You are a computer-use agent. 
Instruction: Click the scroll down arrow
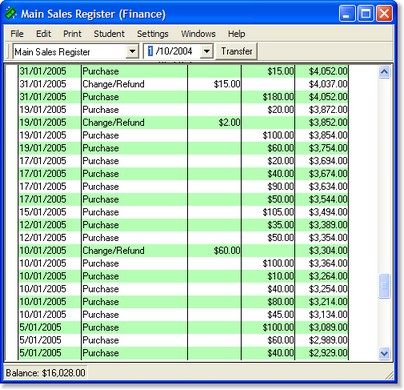click(384, 353)
